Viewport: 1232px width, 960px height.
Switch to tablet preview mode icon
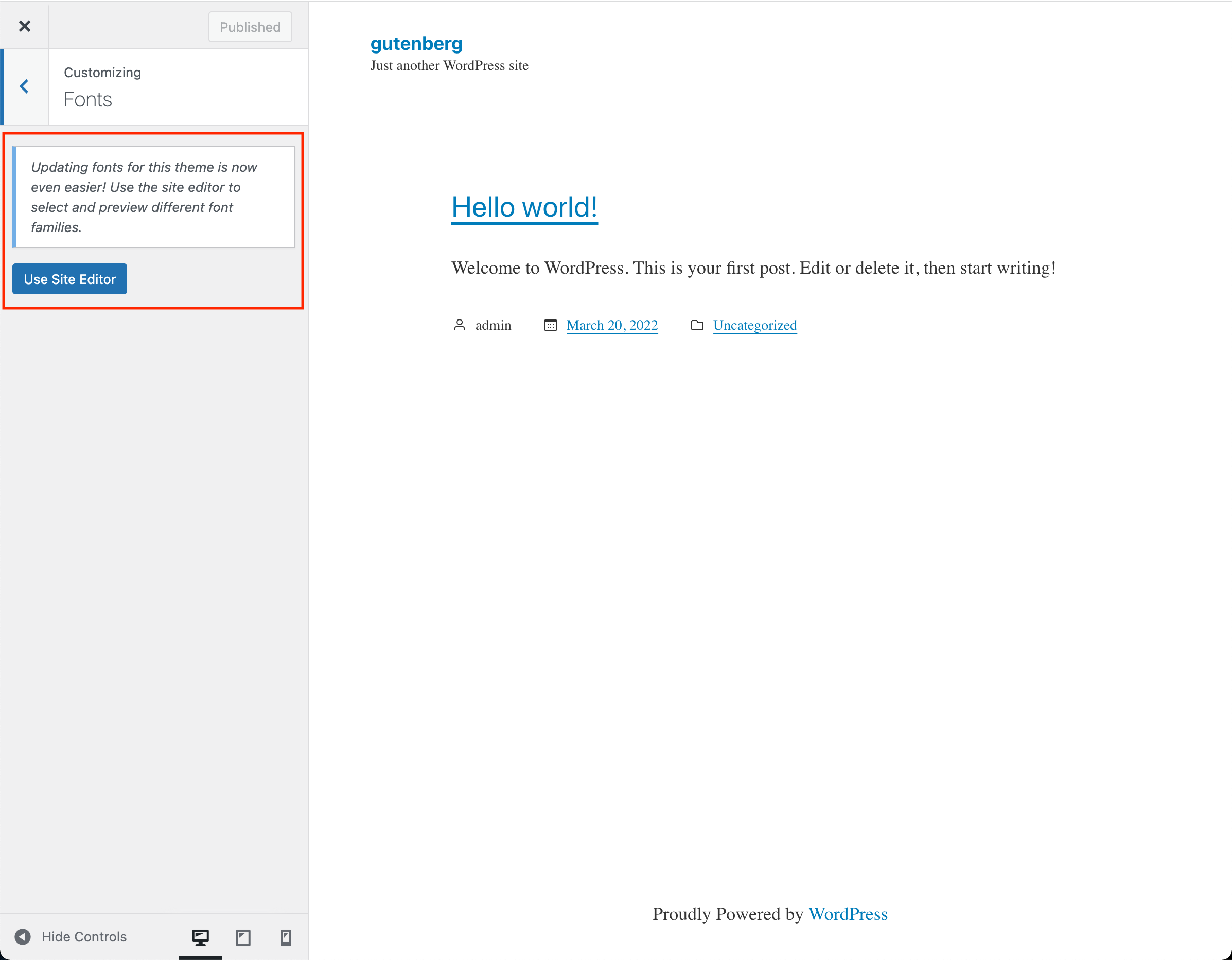243,937
